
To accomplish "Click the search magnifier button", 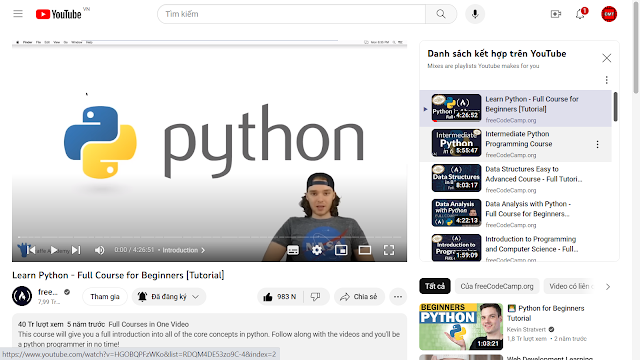I will point(441,14).
